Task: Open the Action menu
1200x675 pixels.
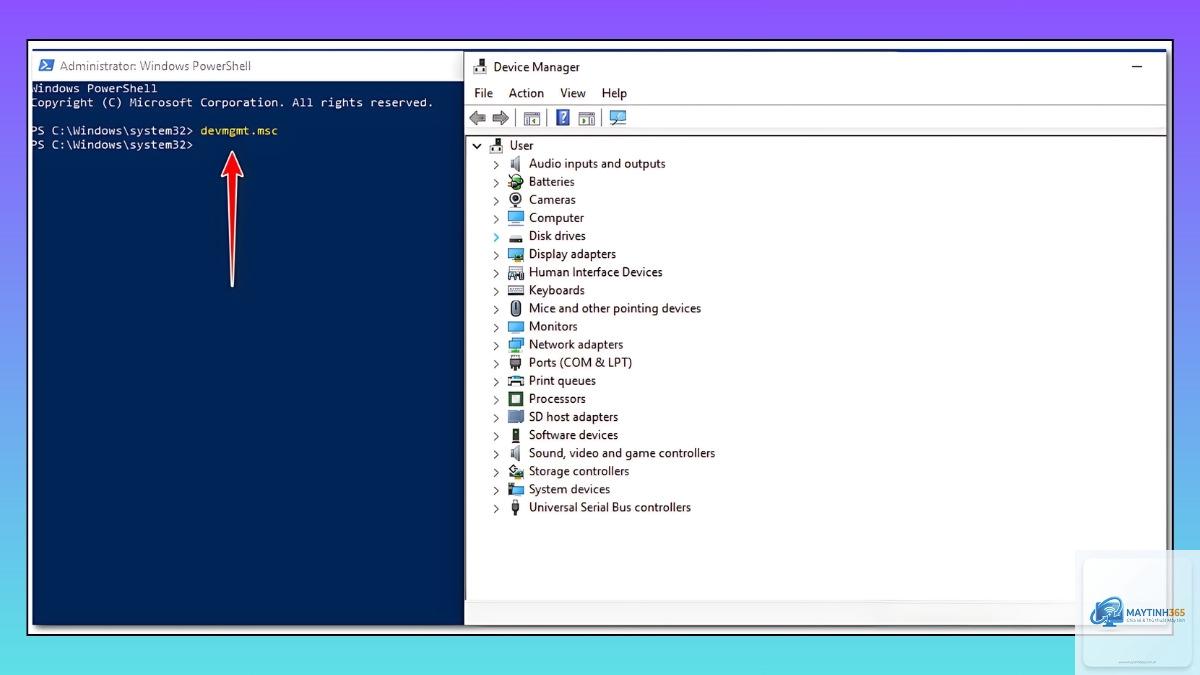Action: pyautogui.click(x=526, y=93)
